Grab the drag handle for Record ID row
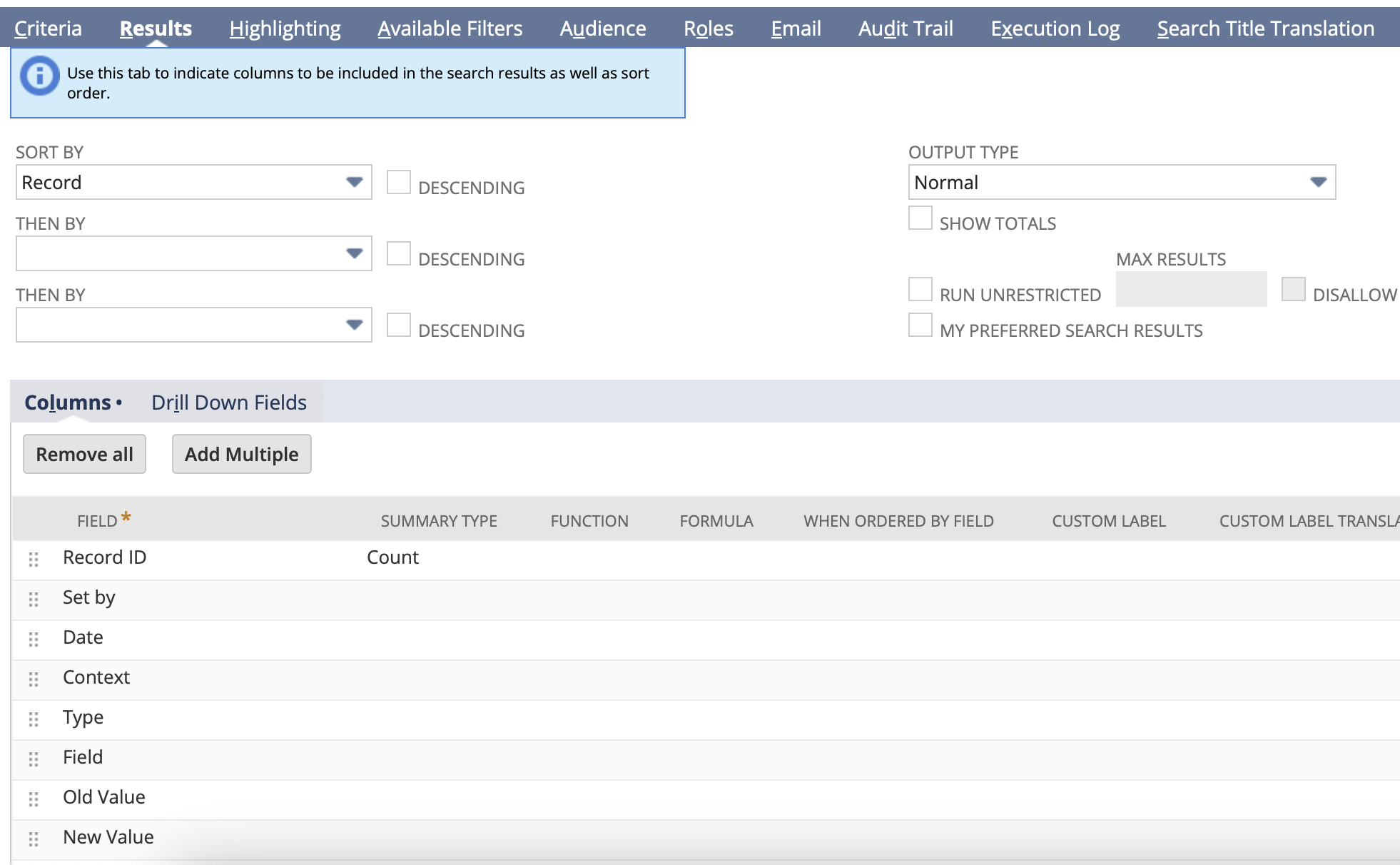 (x=34, y=560)
